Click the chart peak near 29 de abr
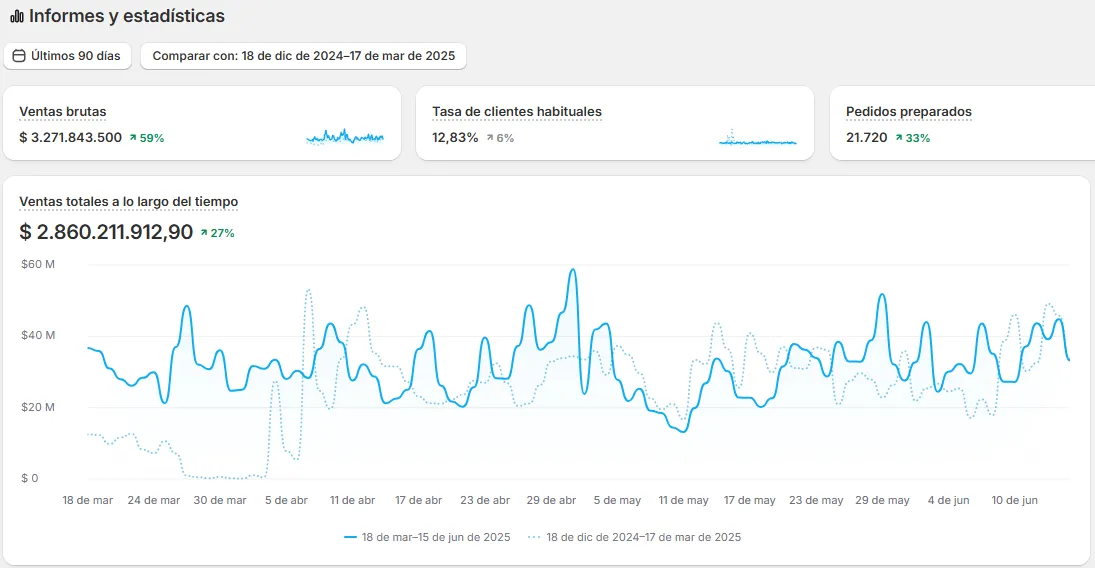 click(x=573, y=270)
